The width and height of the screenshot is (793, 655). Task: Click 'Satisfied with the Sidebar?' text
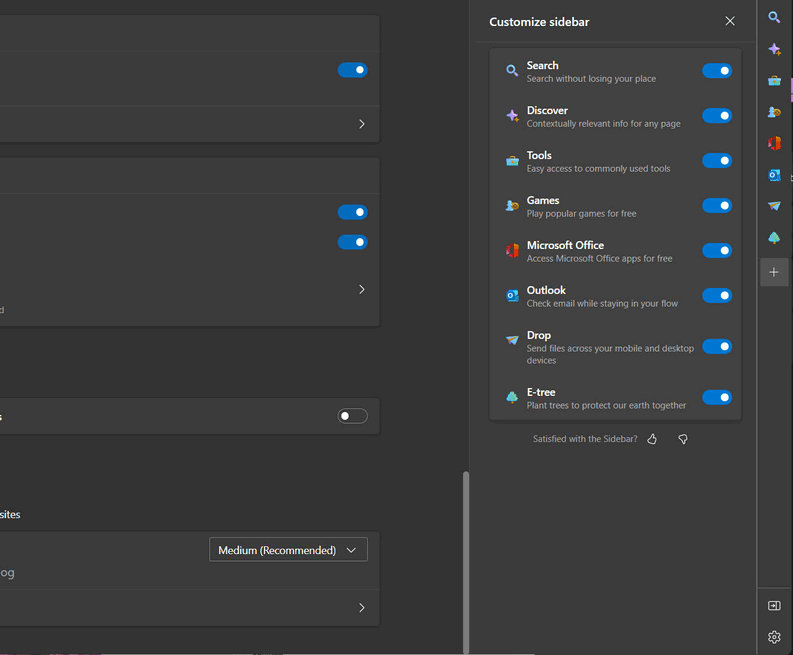click(x=585, y=439)
